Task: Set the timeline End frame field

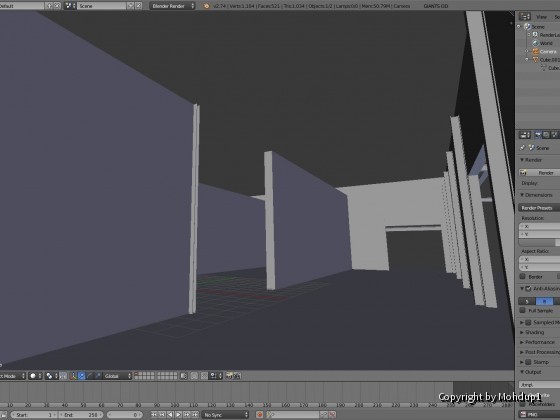Action: [x=81, y=415]
